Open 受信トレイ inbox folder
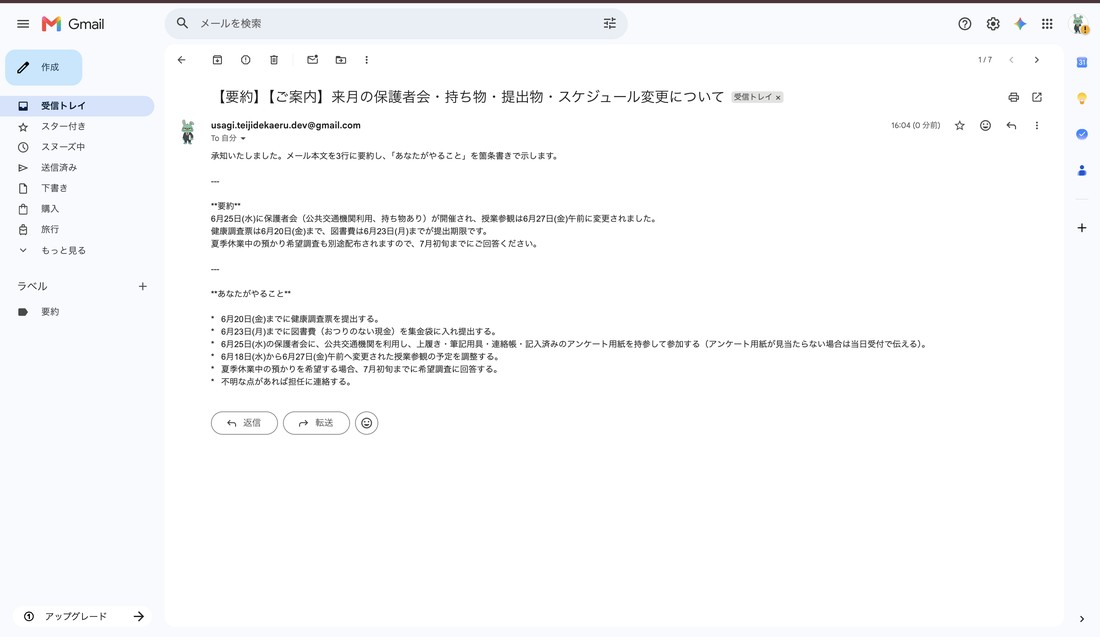1100x637 pixels. click(x=77, y=106)
